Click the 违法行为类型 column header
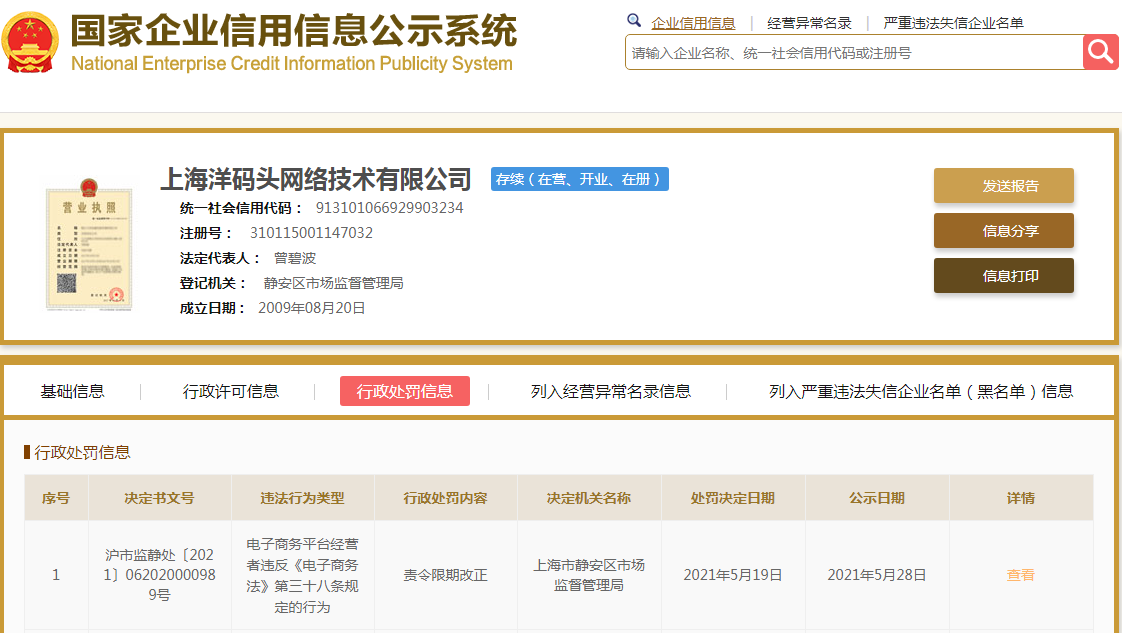 pyautogui.click(x=302, y=498)
